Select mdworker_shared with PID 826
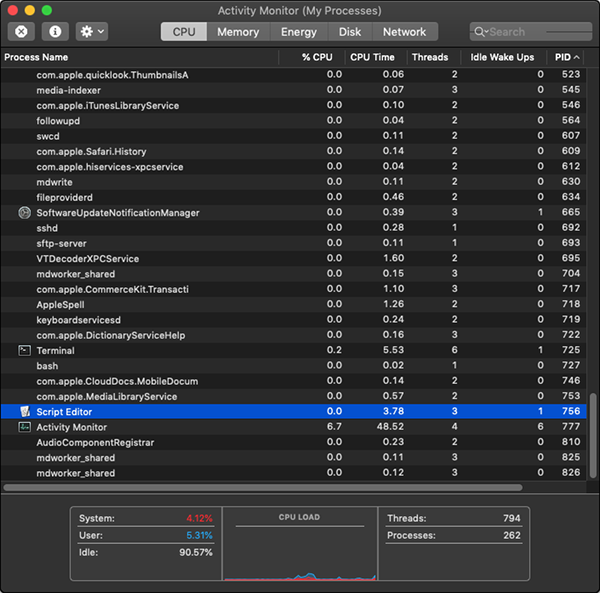The image size is (600, 593). pos(293,472)
